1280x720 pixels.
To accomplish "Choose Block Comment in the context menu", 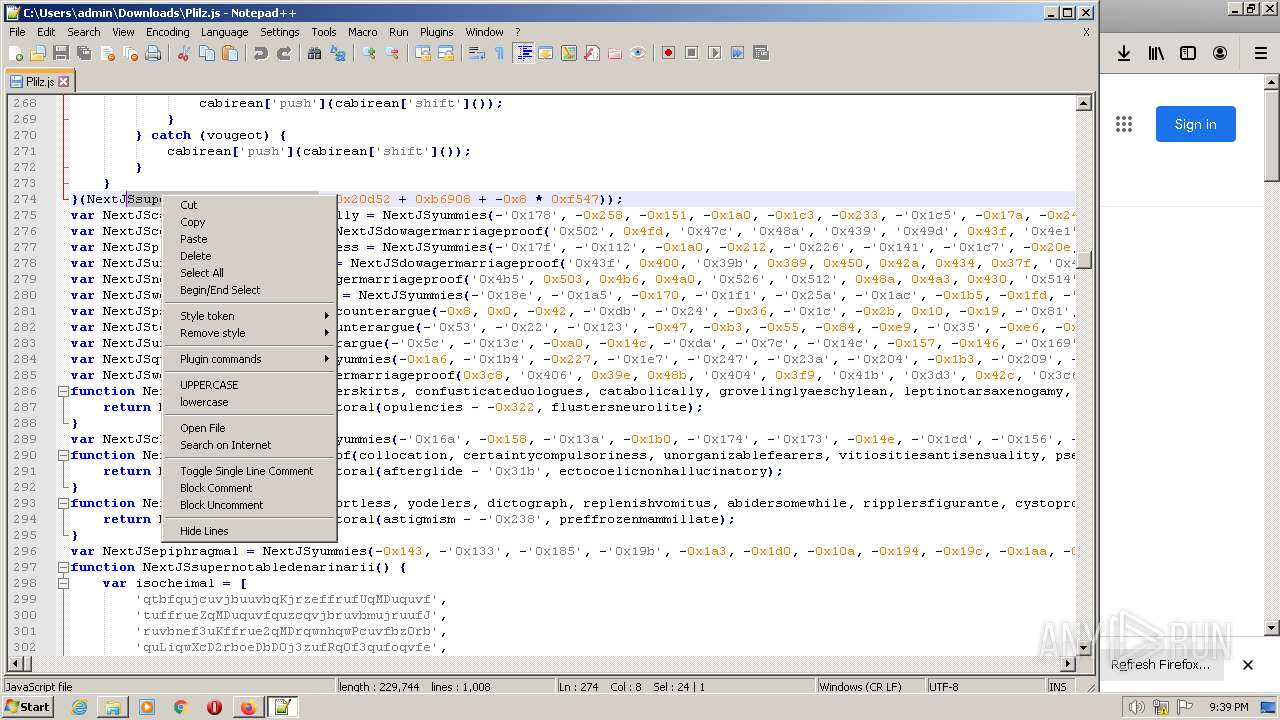I will tap(249, 488).
